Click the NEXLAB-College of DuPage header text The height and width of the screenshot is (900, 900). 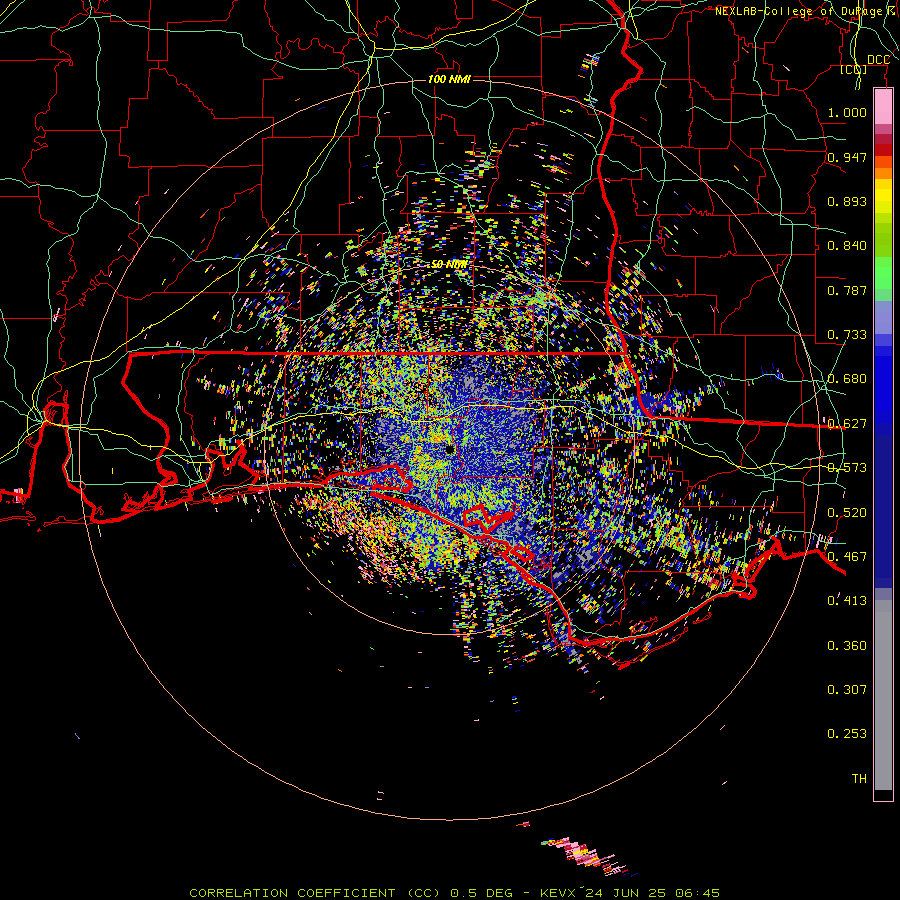pos(806,11)
